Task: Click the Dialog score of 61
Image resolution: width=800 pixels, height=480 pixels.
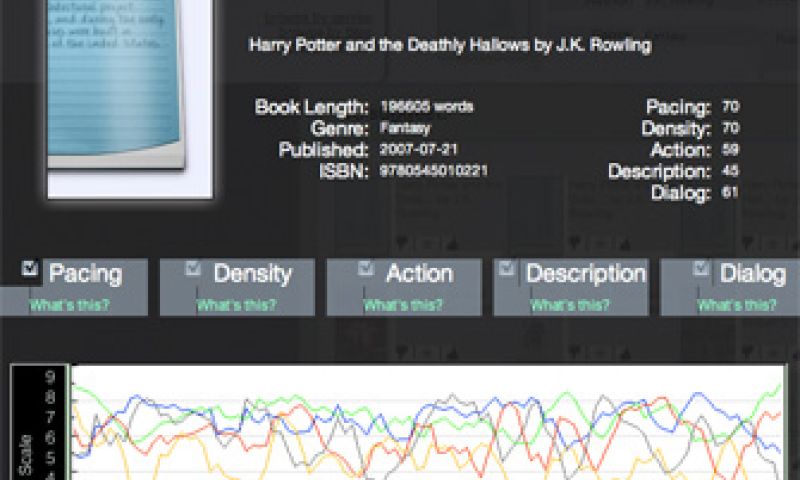Action: [x=729, y=192]
